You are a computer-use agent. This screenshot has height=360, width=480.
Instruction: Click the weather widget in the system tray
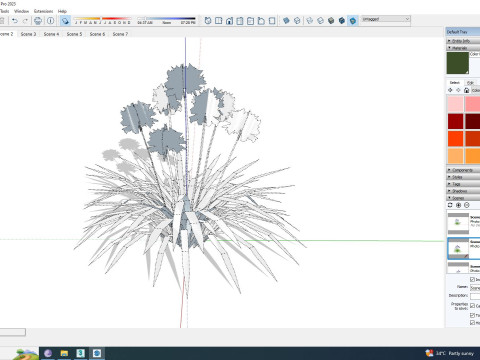click(450, 353)
